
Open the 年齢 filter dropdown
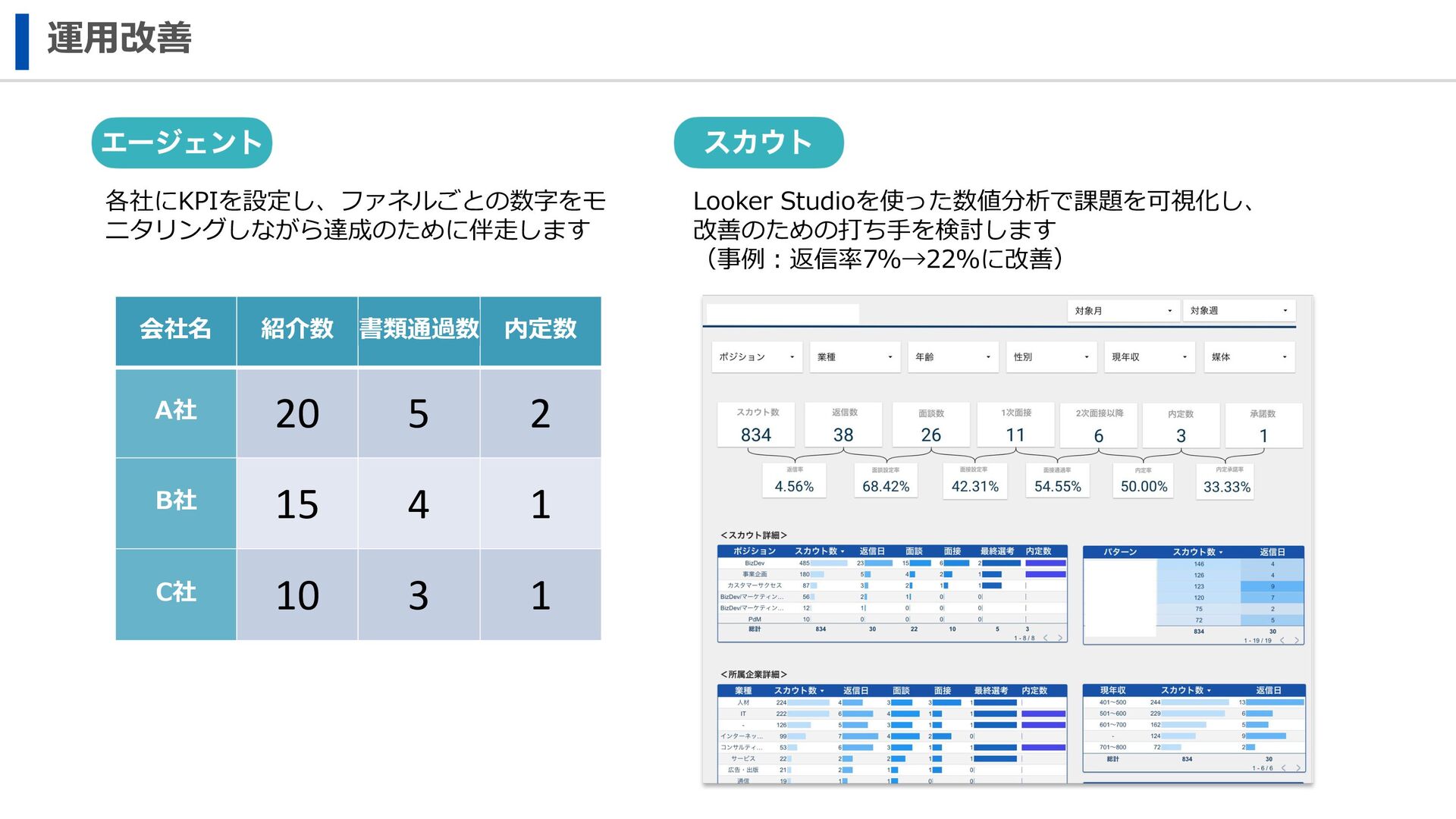[953, 357]
